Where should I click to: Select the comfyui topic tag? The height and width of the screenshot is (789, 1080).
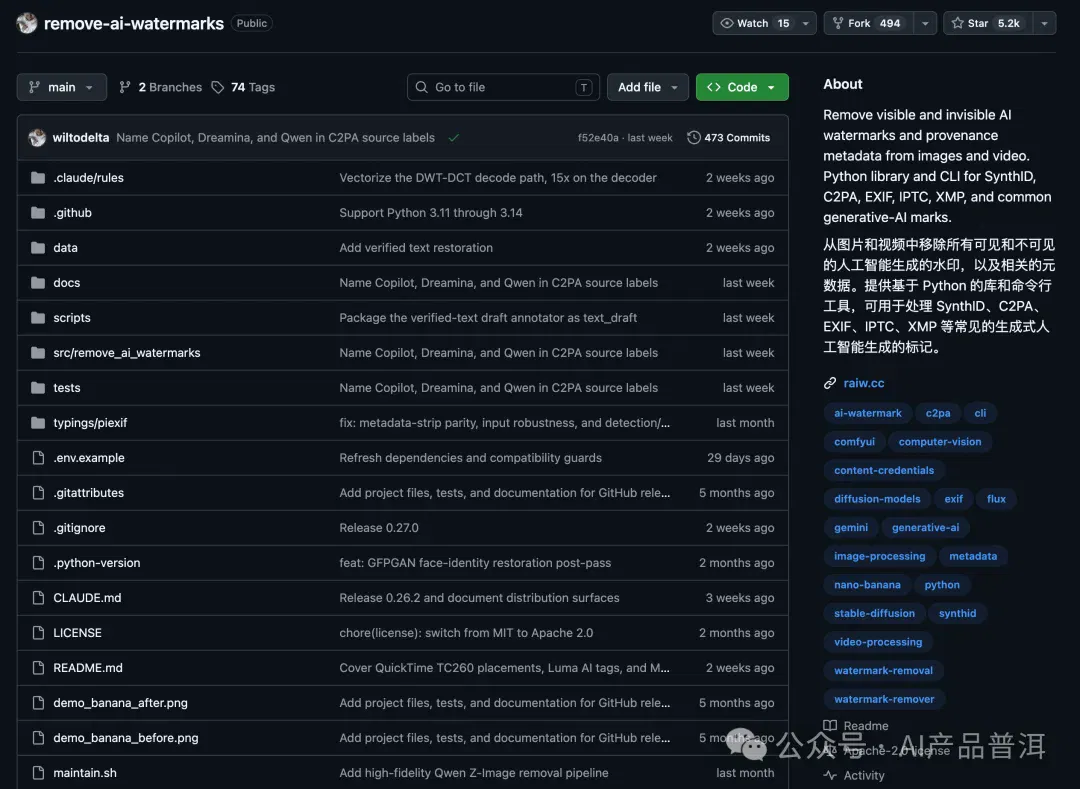[854, 442]
